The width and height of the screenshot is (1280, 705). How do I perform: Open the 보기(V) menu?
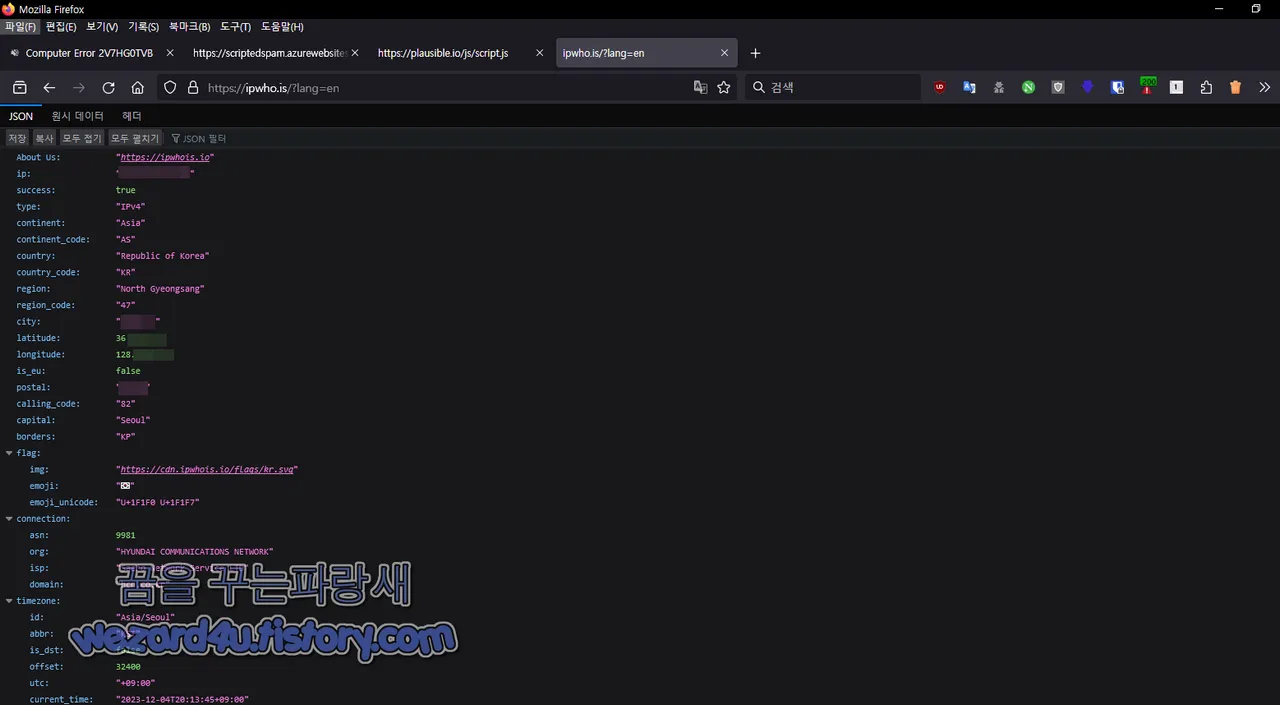pos(102,27)
